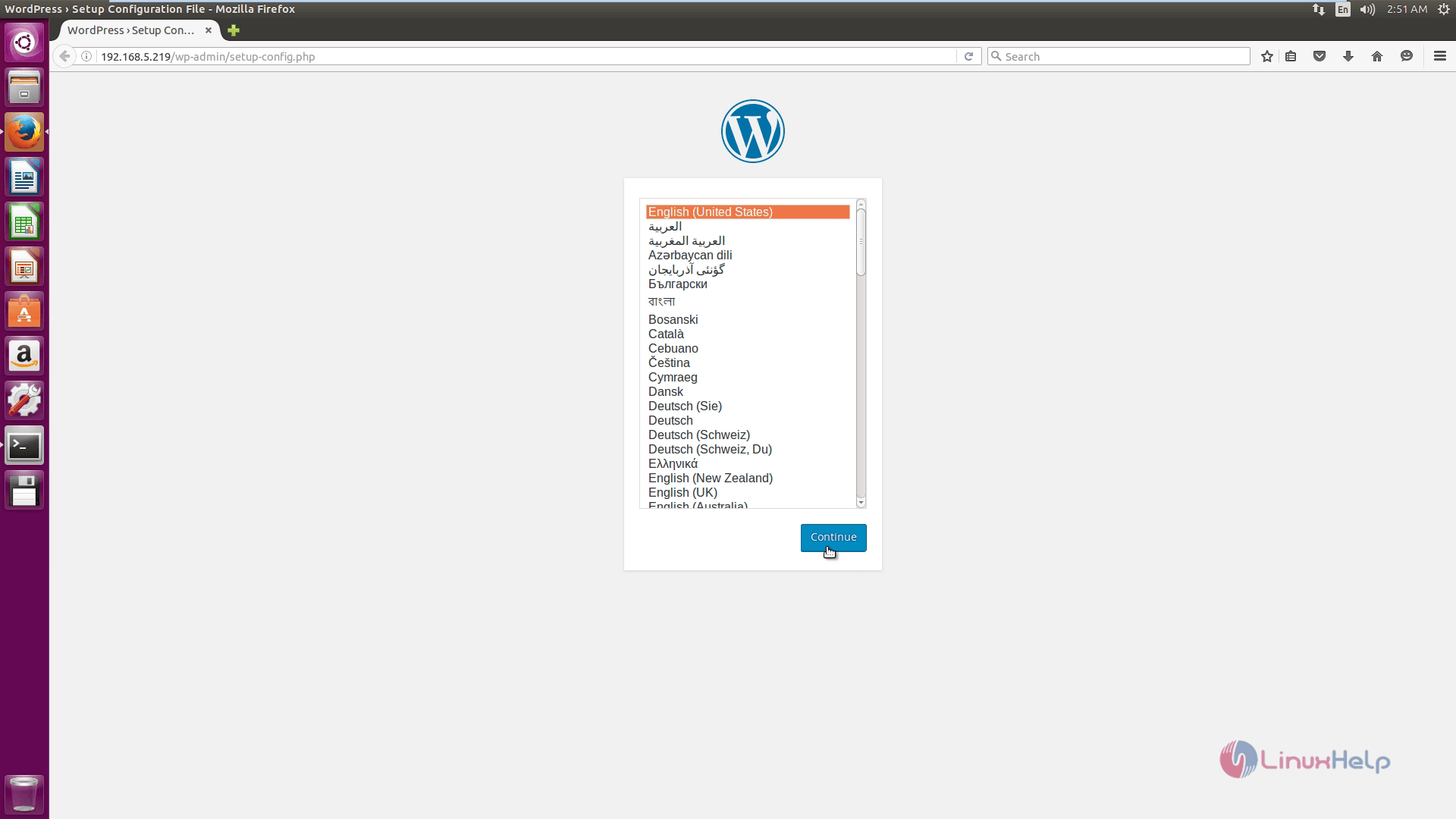
Task: View site info icon in address bar
Action: [87, 56]
